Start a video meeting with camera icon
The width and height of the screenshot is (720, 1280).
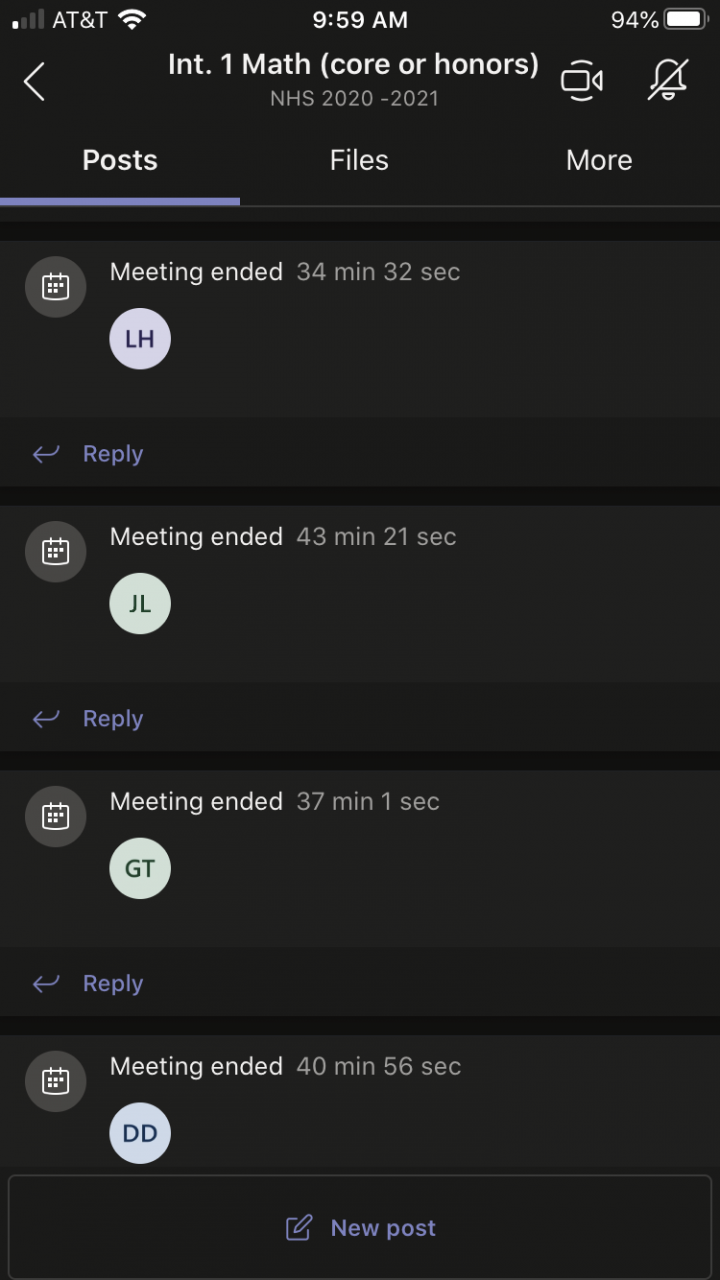tap(582, 81)
